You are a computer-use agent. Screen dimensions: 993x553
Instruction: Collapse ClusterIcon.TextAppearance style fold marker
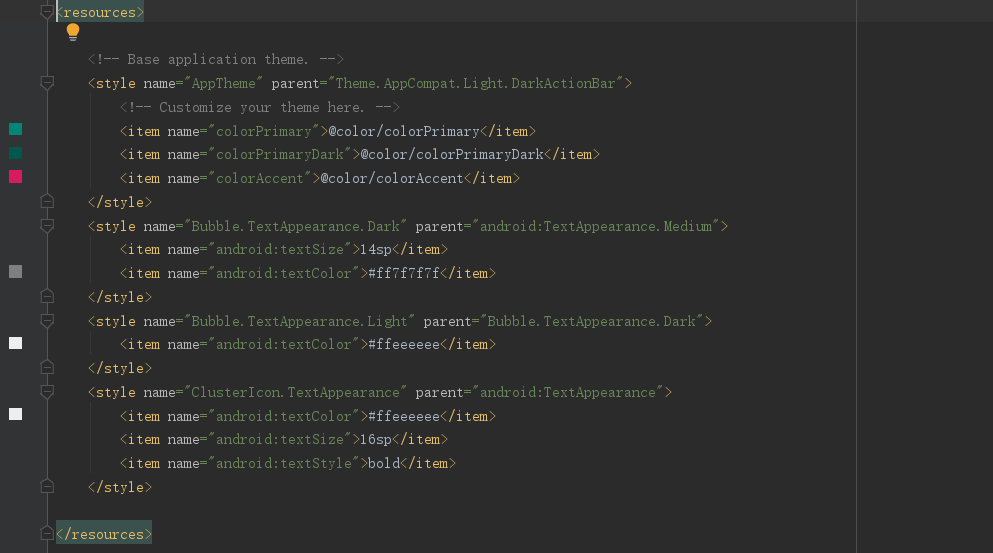[47, 392]
